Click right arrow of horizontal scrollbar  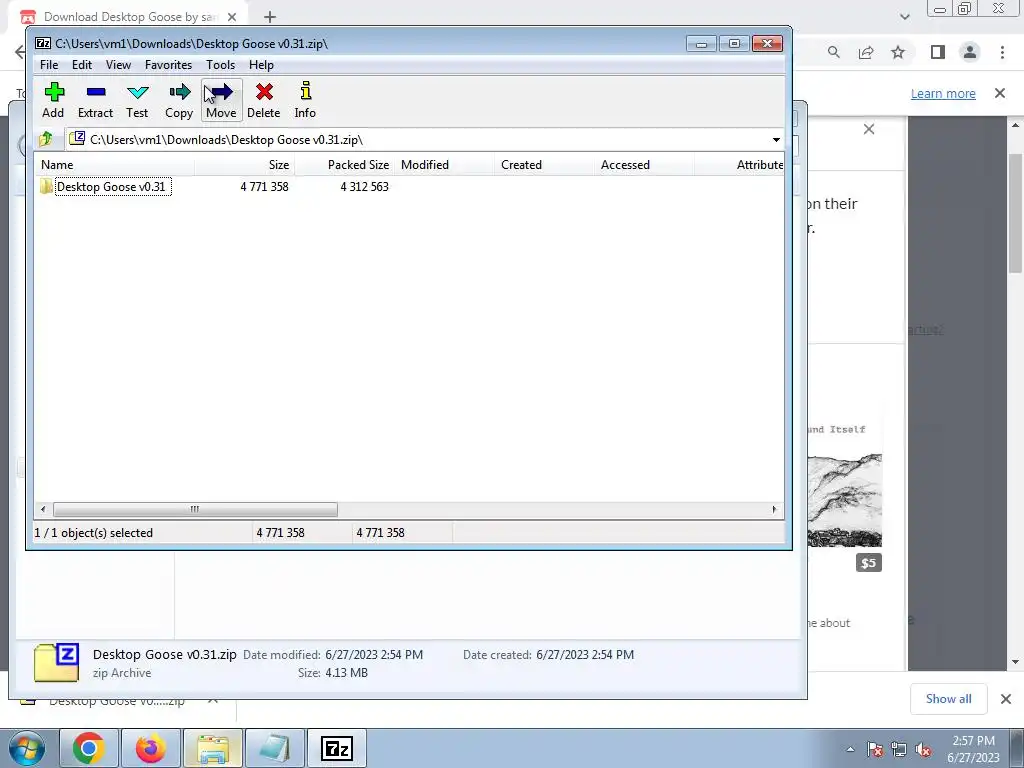point(775,509)
